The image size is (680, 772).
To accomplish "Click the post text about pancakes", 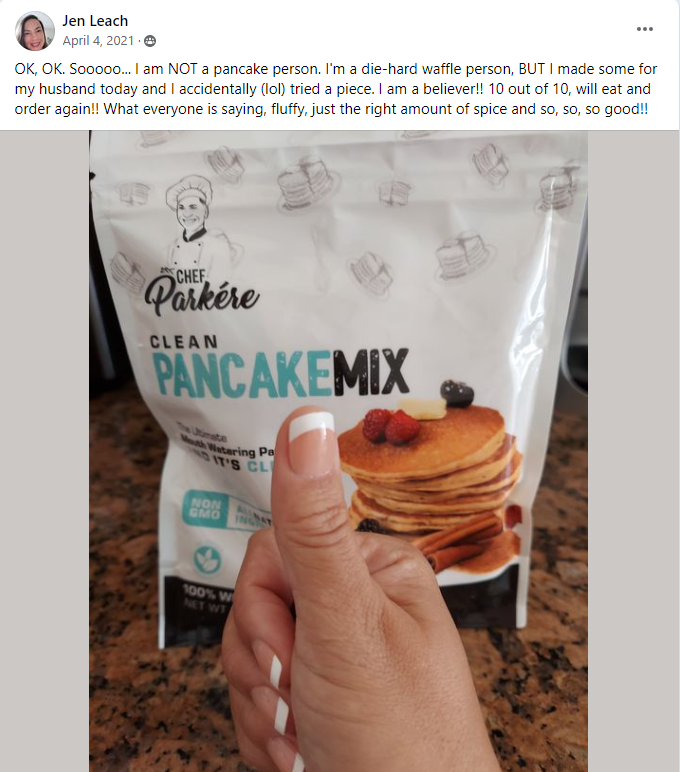I will pyautogui.click(x=335, y=89).
